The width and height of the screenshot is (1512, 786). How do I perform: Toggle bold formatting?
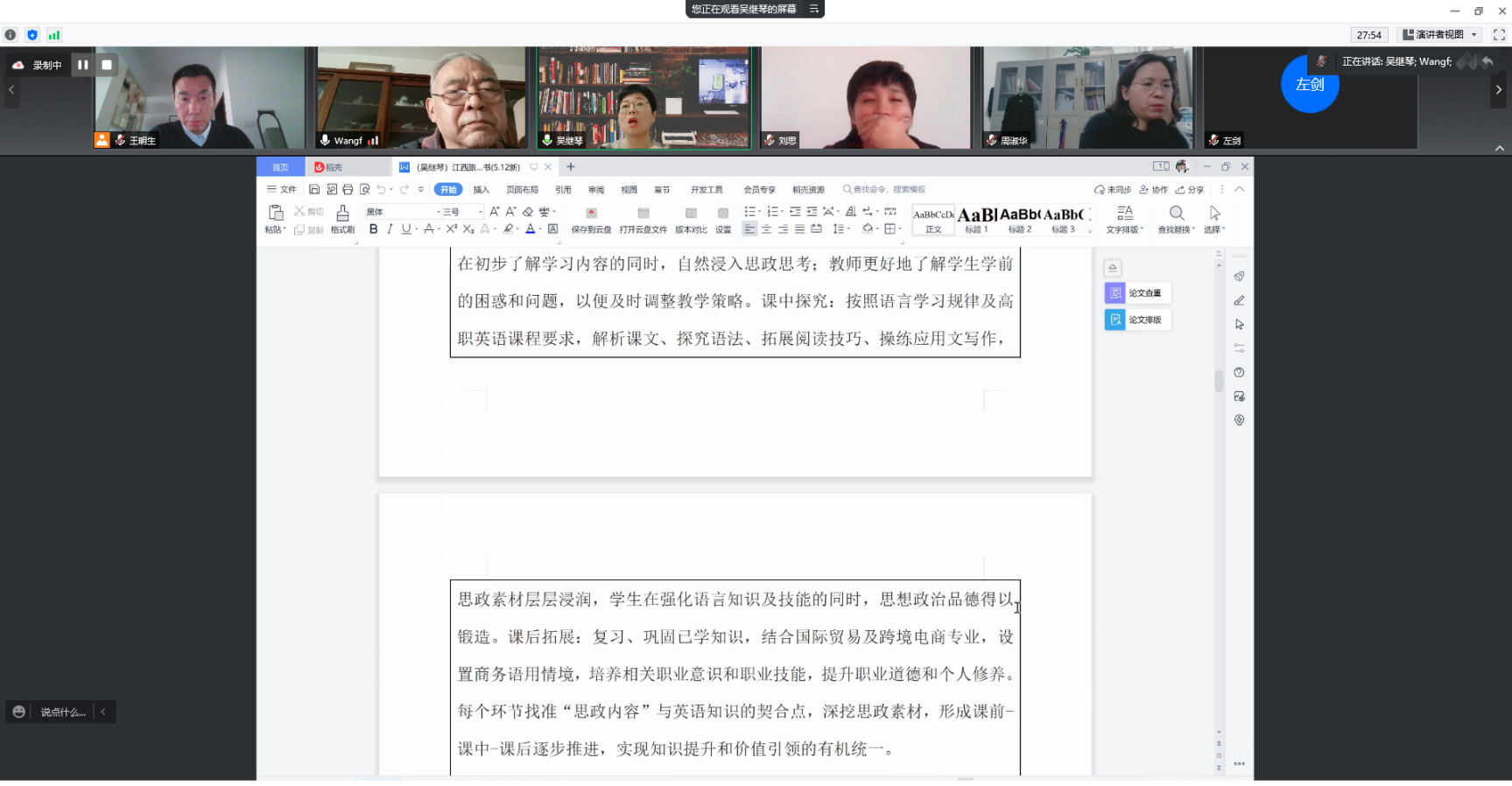pyautogui.click(x=374, y=229)
